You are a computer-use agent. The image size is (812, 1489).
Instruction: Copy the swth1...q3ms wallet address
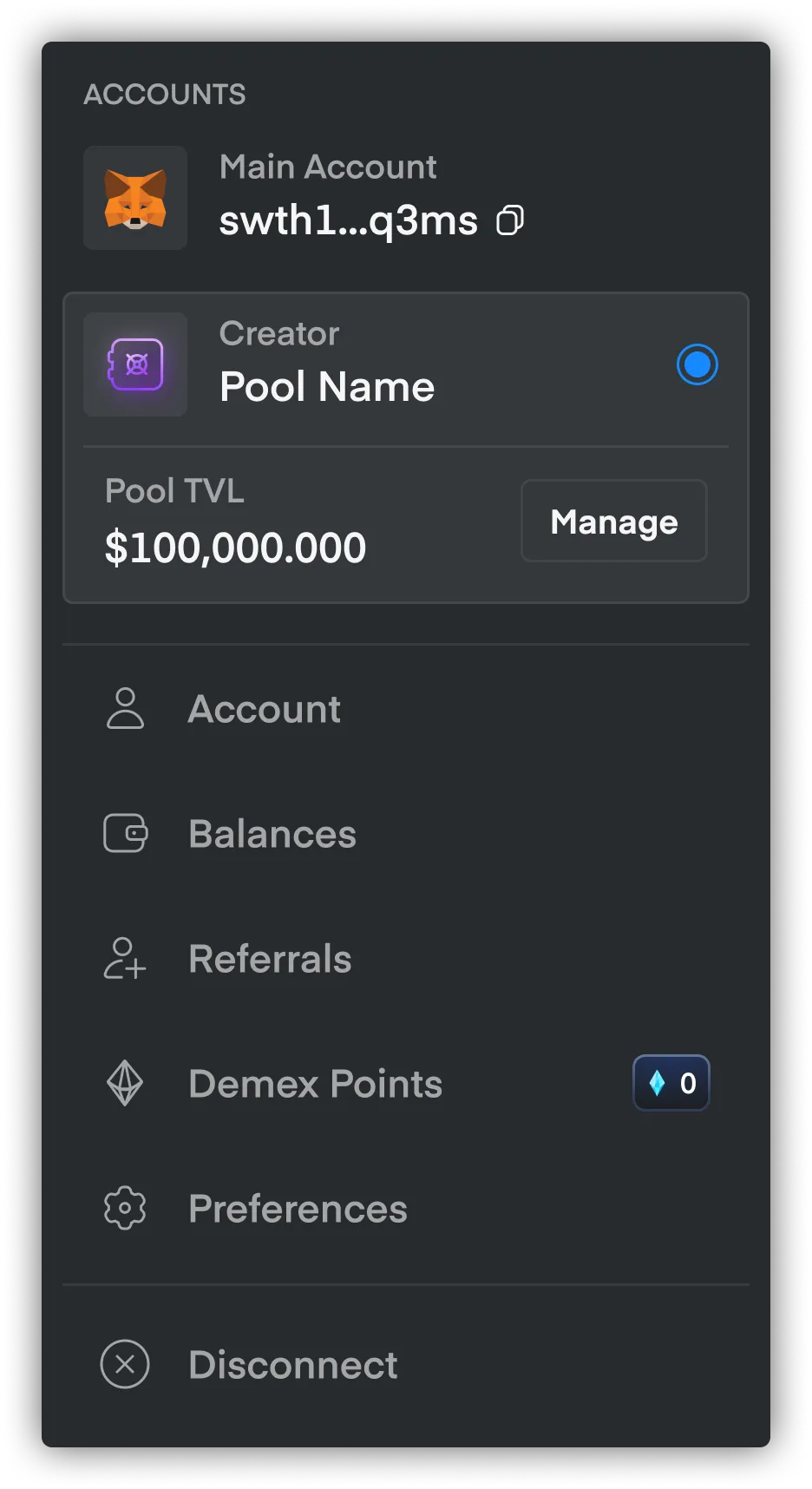510,220
